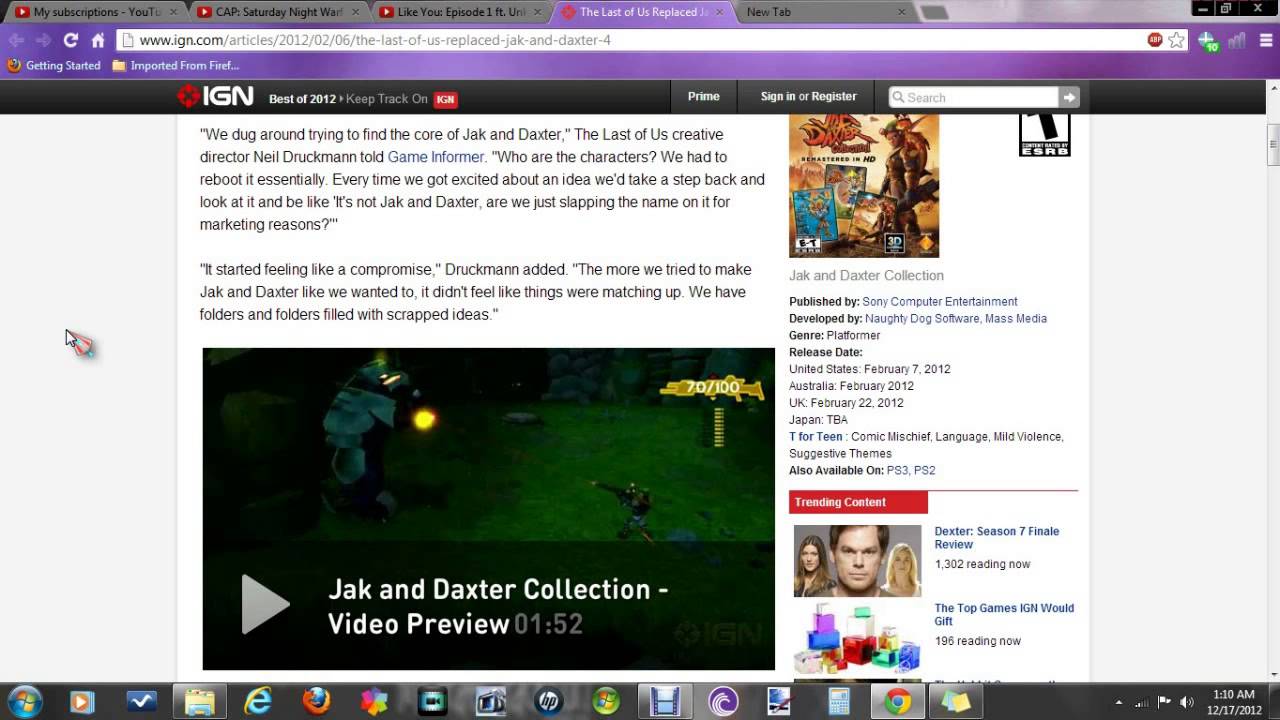Click Jak and Daxter Collection cover art
This screenshot has width=1280, height=720.
(x=864, y=186)
